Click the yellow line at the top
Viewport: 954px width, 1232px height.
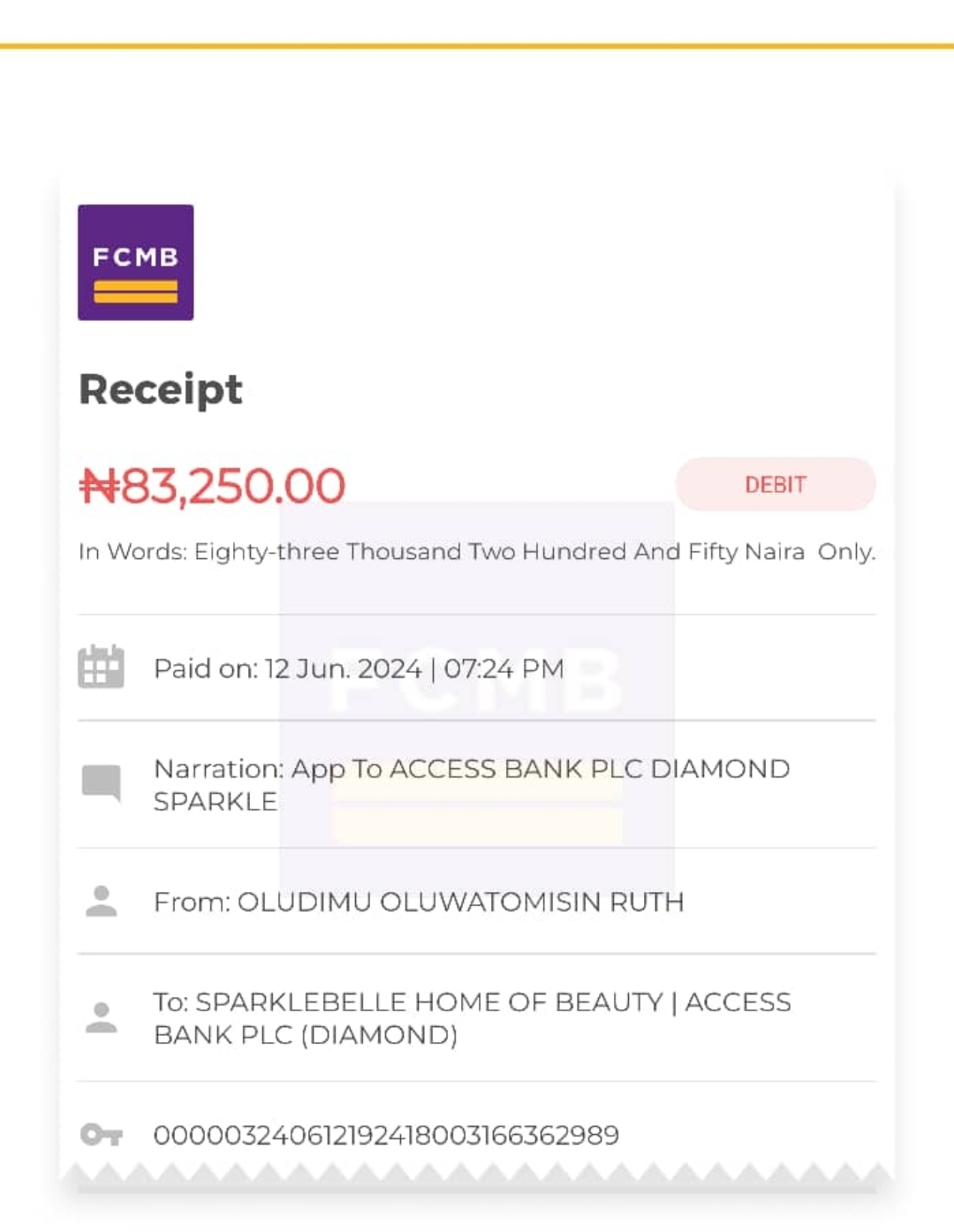coord(477,45)
